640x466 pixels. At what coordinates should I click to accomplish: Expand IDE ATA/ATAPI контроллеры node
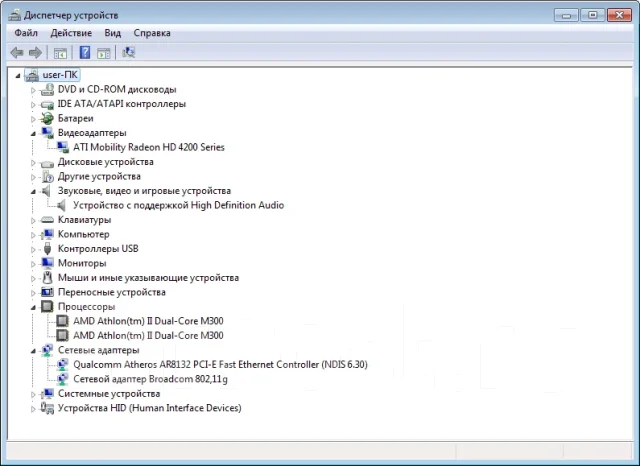tap(33, 105)
